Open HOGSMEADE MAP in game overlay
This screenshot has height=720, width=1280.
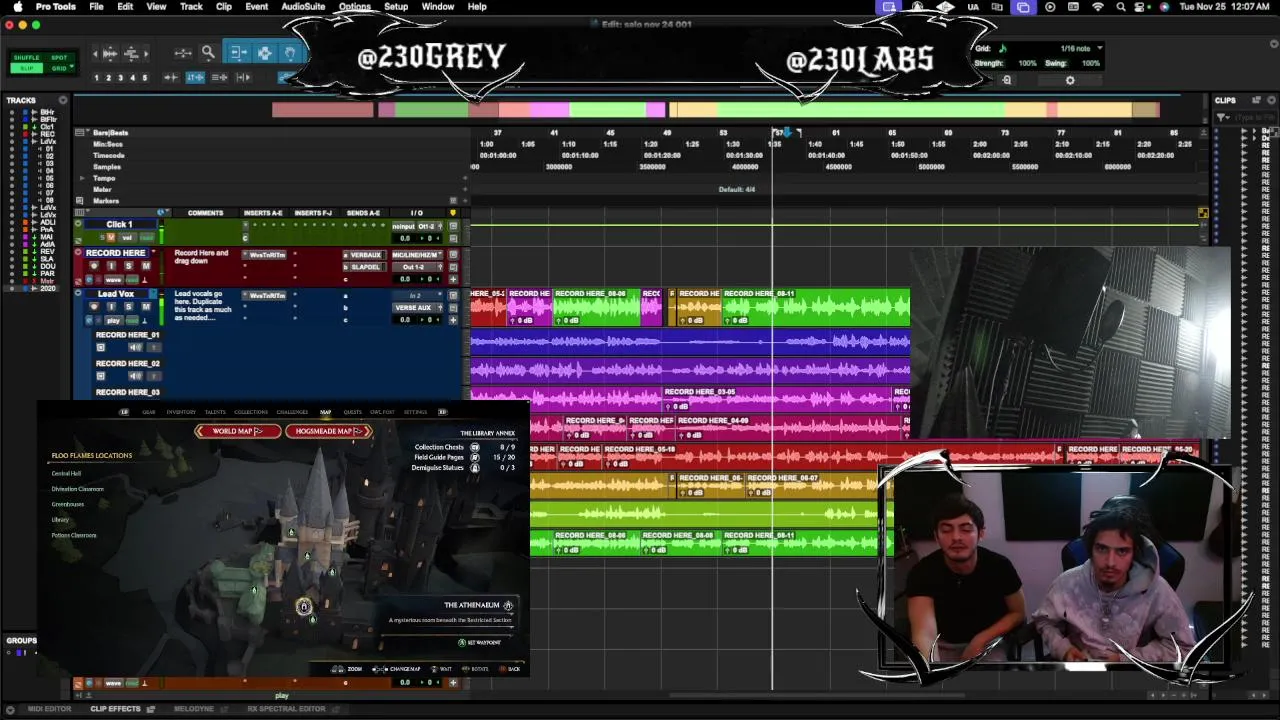click(x=328, y=431)
